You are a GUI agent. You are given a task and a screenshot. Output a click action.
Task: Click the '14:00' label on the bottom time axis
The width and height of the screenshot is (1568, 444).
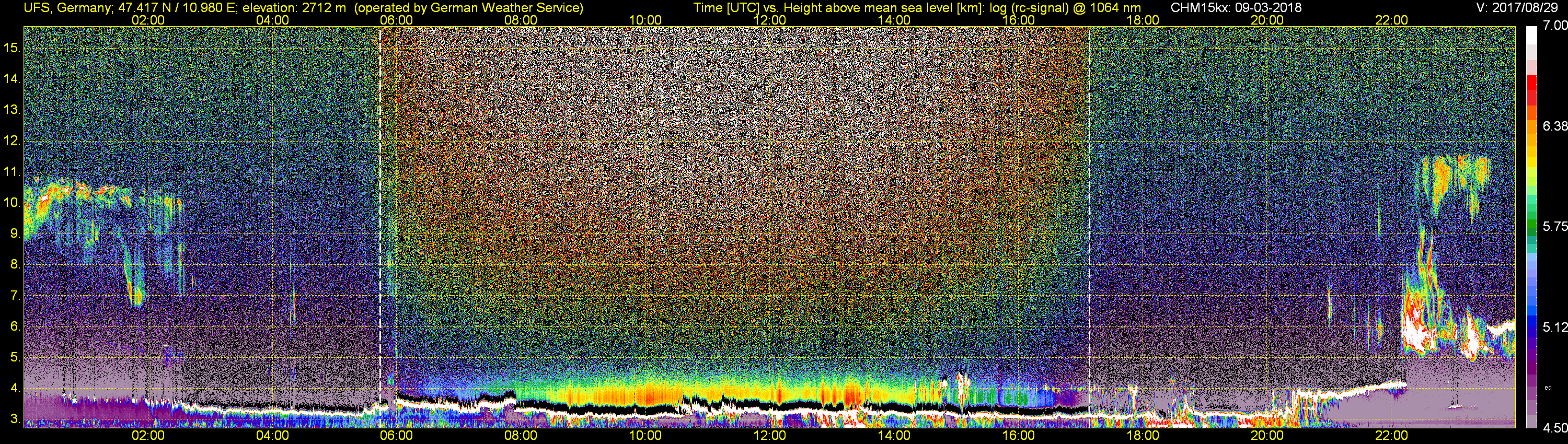[x=894, y=436]
